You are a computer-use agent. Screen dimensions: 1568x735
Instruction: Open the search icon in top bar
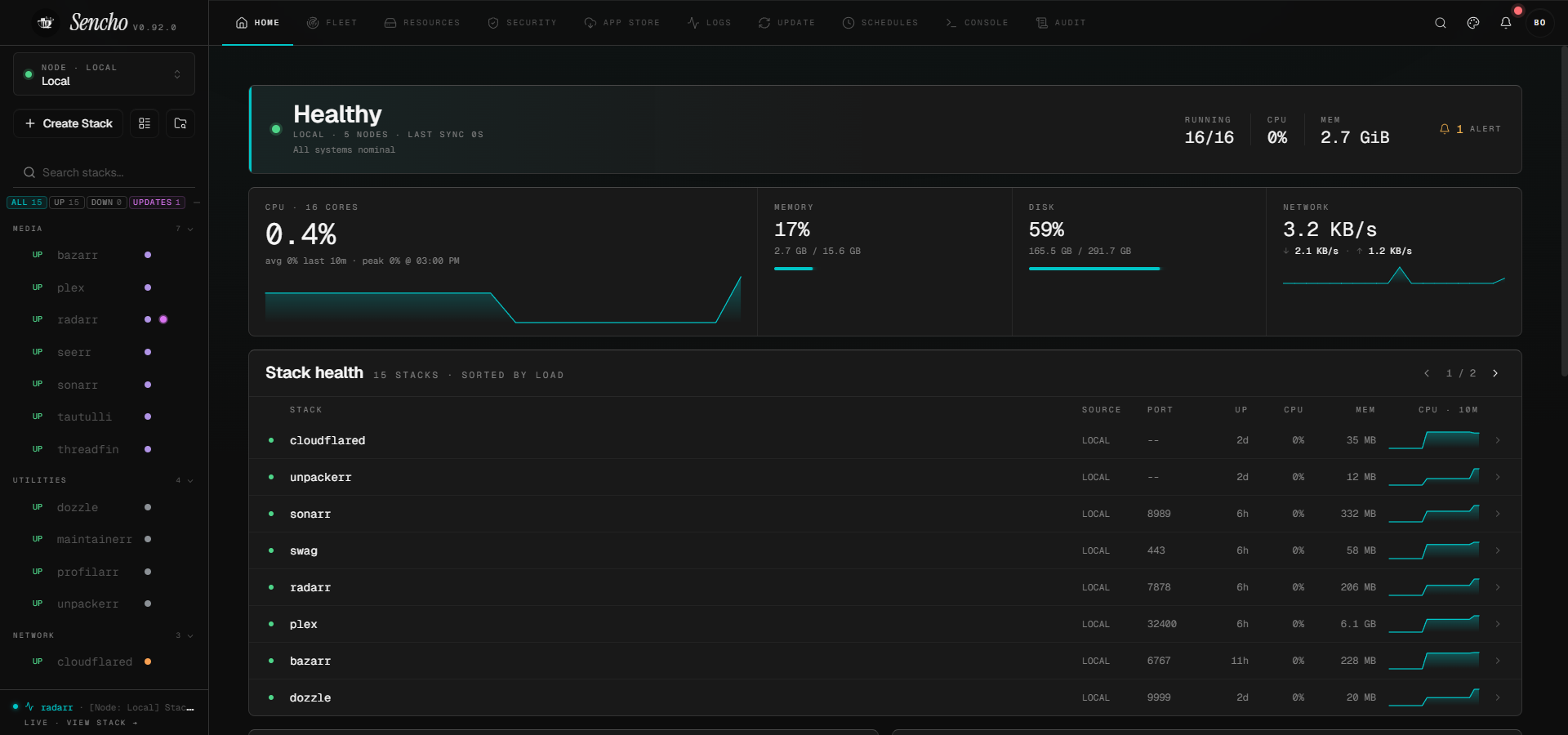click(1441, 23)
